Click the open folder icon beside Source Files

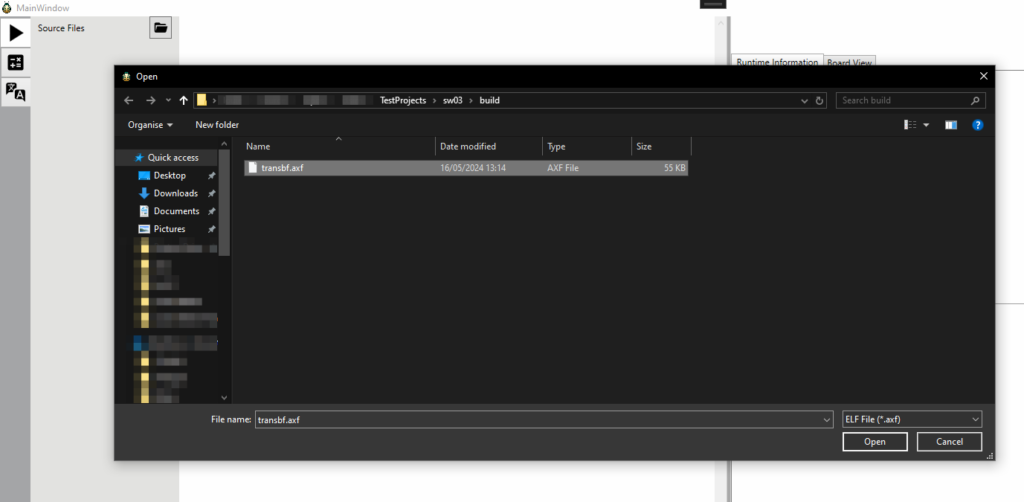click(160, 28)
